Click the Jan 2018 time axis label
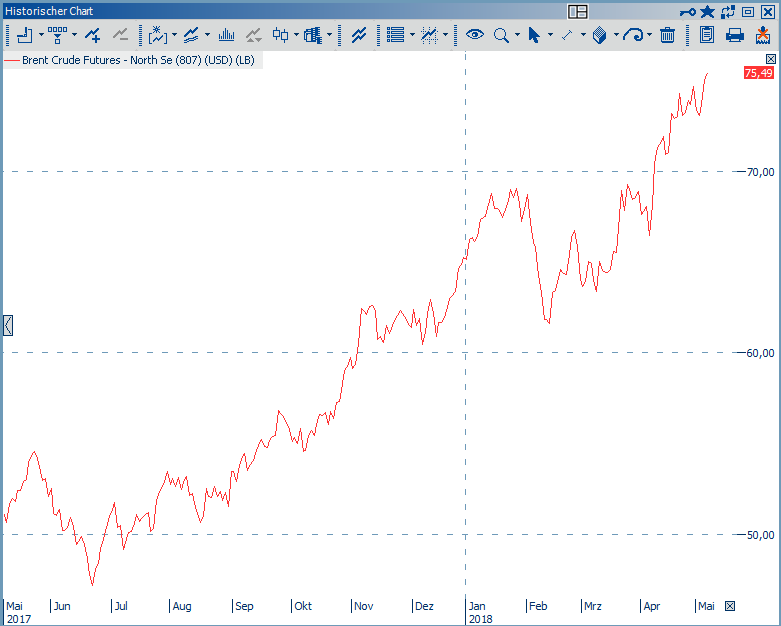The image size is (781, 626). (x=480, y=613)
